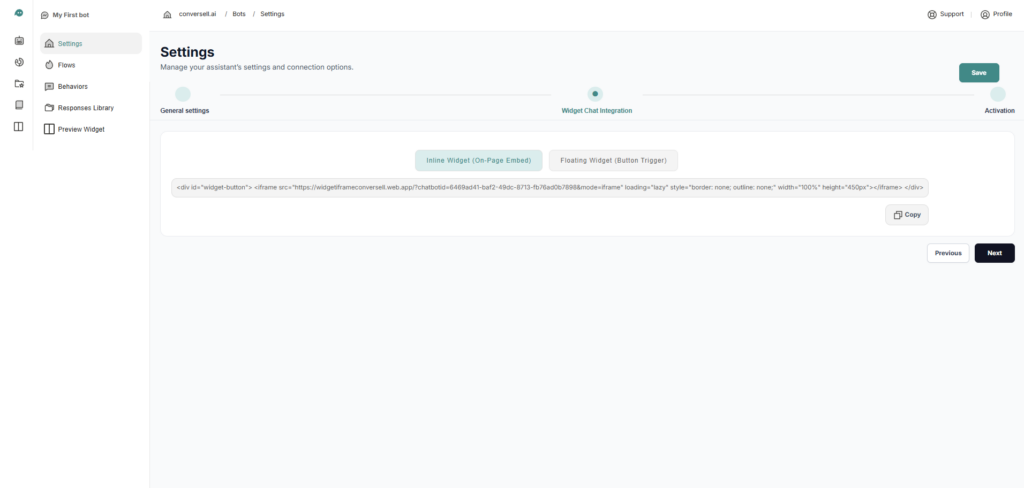The width and height of the screenshot is (1024, 488).
Task: Switch to Floating Widget (Button Trigger)
Action: tap(613, 160)
